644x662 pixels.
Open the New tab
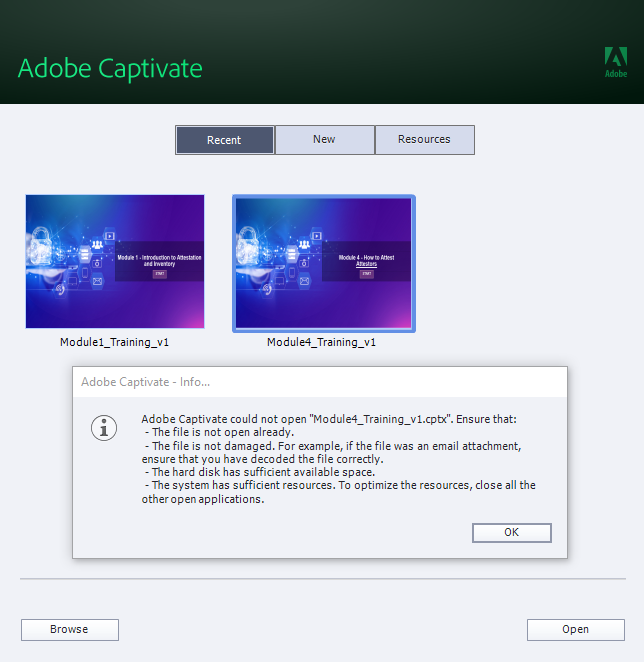[x=324, y=140]
